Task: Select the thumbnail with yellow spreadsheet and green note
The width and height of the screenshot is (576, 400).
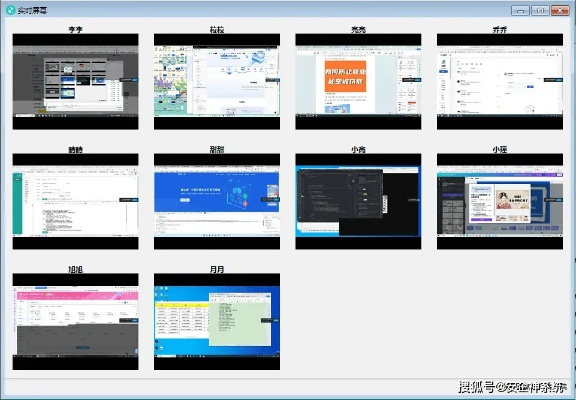Action: click(217, 321)
